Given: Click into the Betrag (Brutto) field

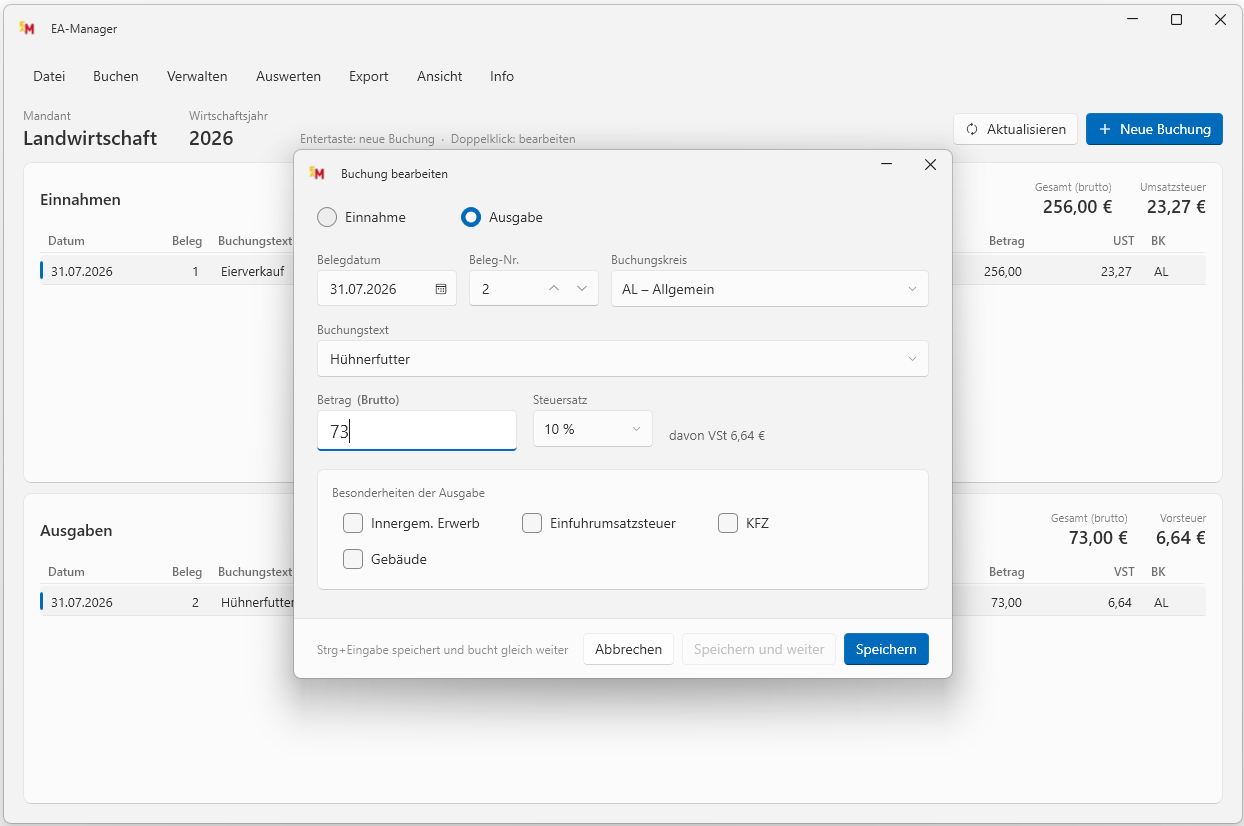Looking at the screenshot, I should pyautogui.click(x=417, y=431).
